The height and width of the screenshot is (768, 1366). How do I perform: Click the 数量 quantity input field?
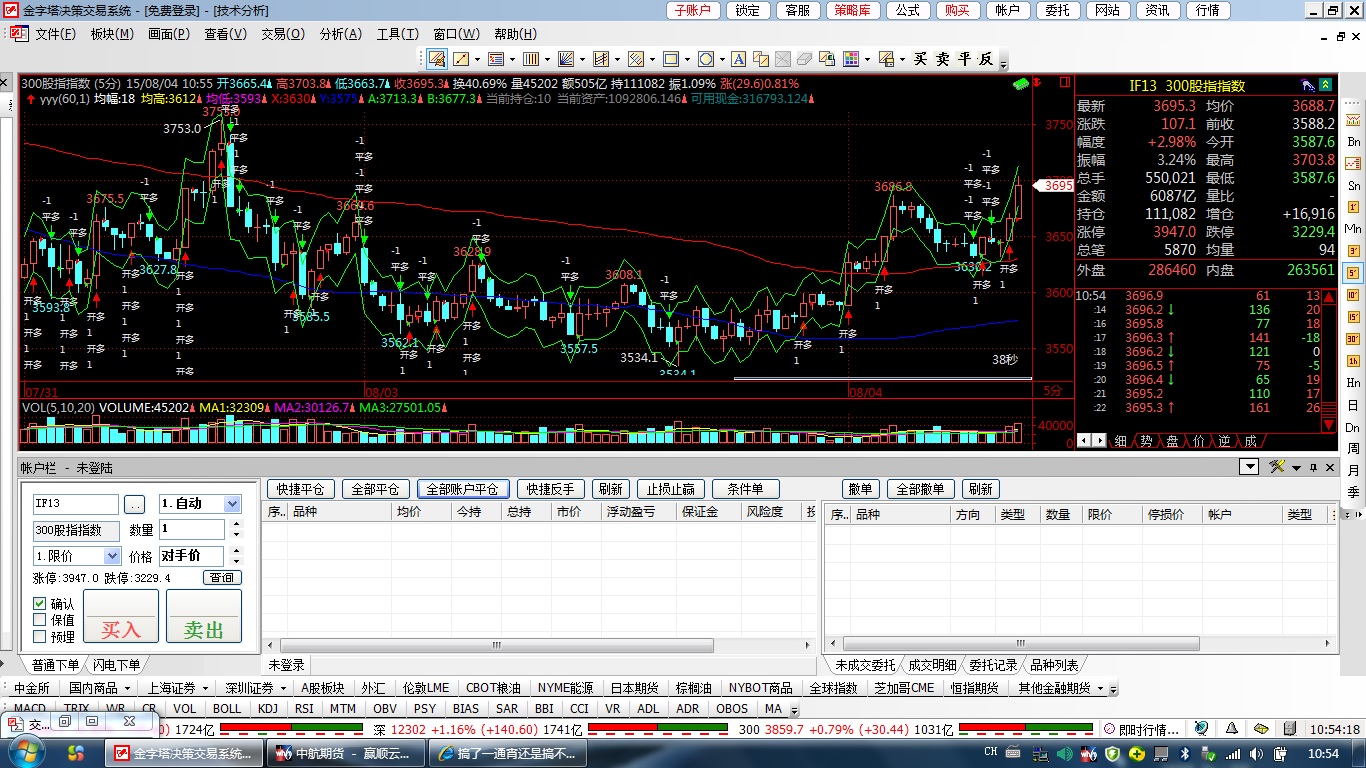pyautogui.click(x=192, y=529)
